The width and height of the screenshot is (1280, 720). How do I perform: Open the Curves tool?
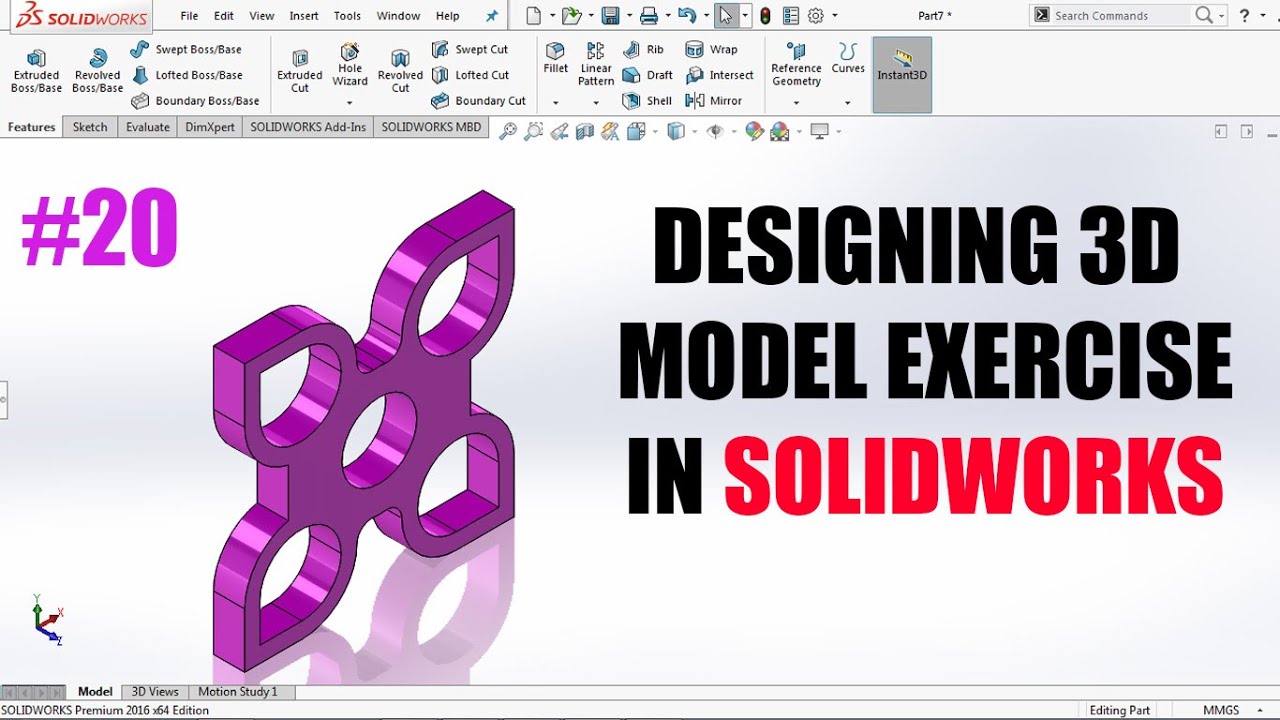(x=848, y=59)
